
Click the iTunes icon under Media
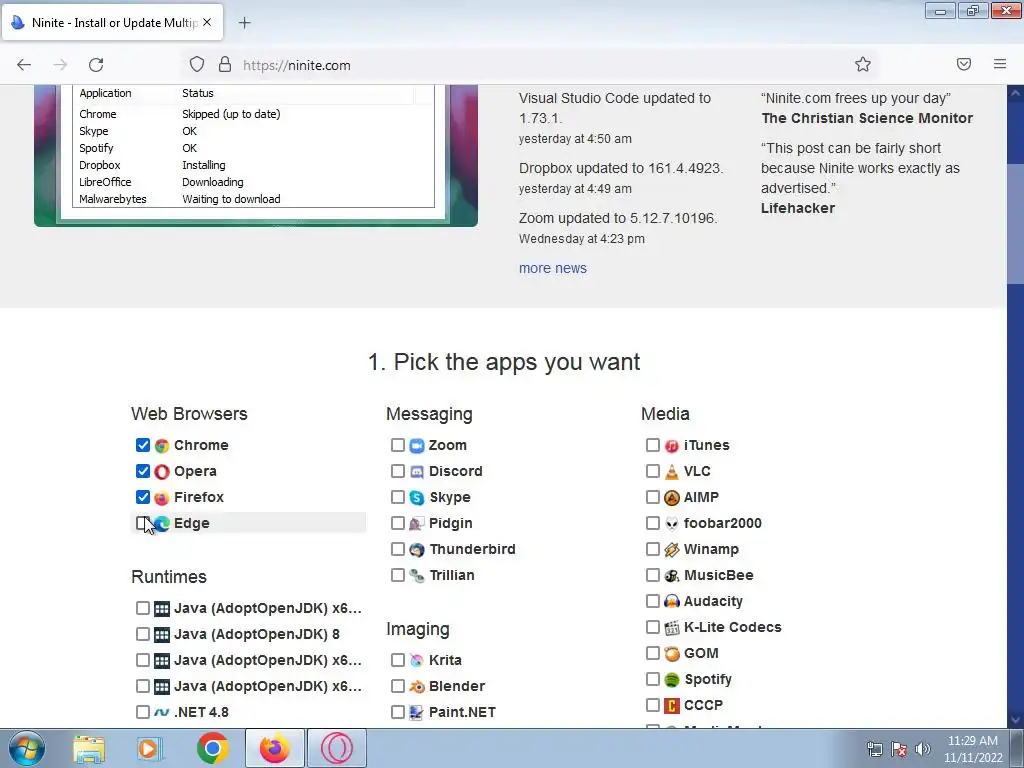(x=671, y=445)
